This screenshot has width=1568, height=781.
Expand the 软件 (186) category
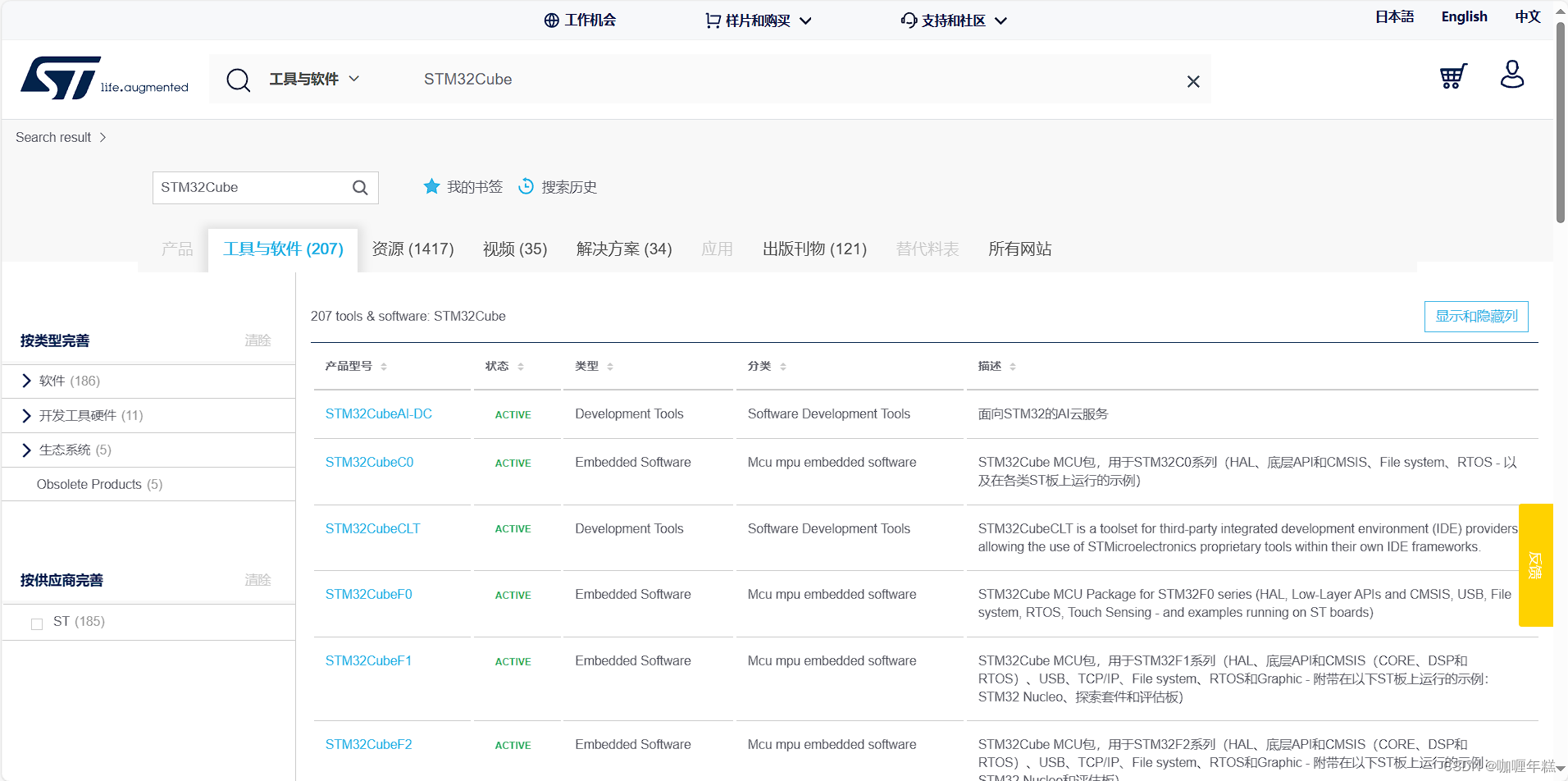(x=26, y=381)
